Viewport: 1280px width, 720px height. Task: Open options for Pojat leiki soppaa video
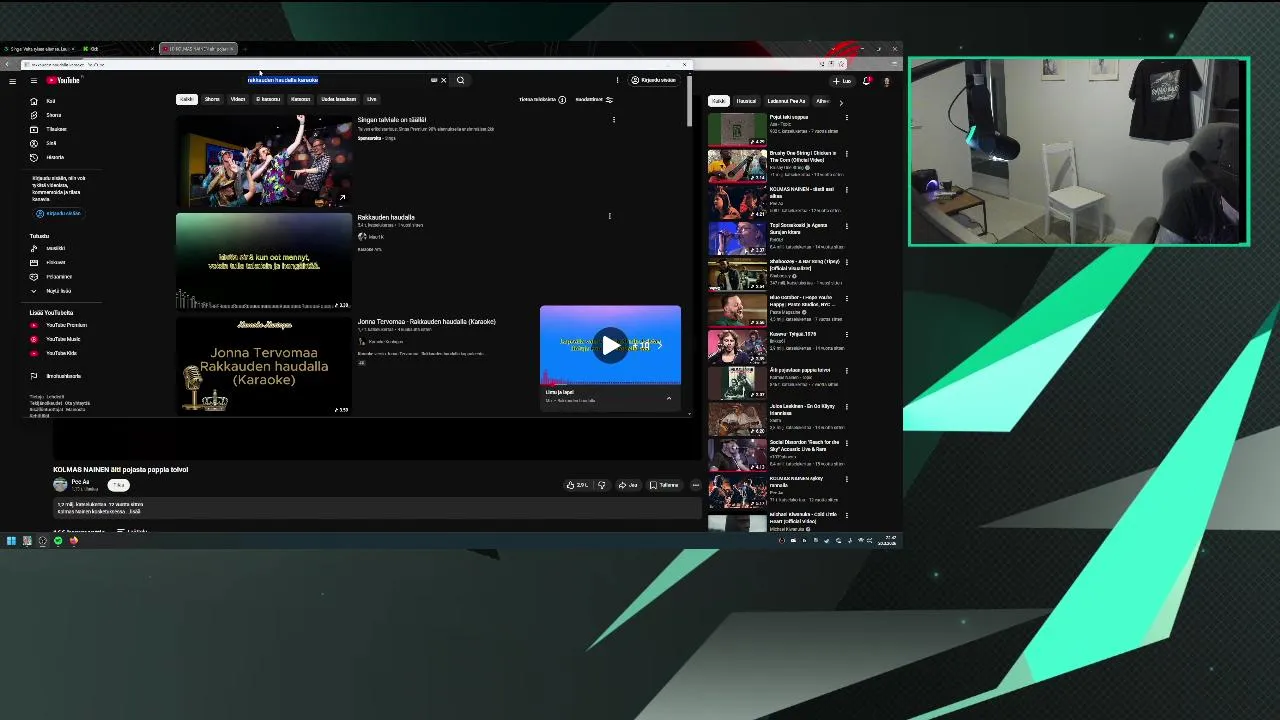[x=846, y=117]
